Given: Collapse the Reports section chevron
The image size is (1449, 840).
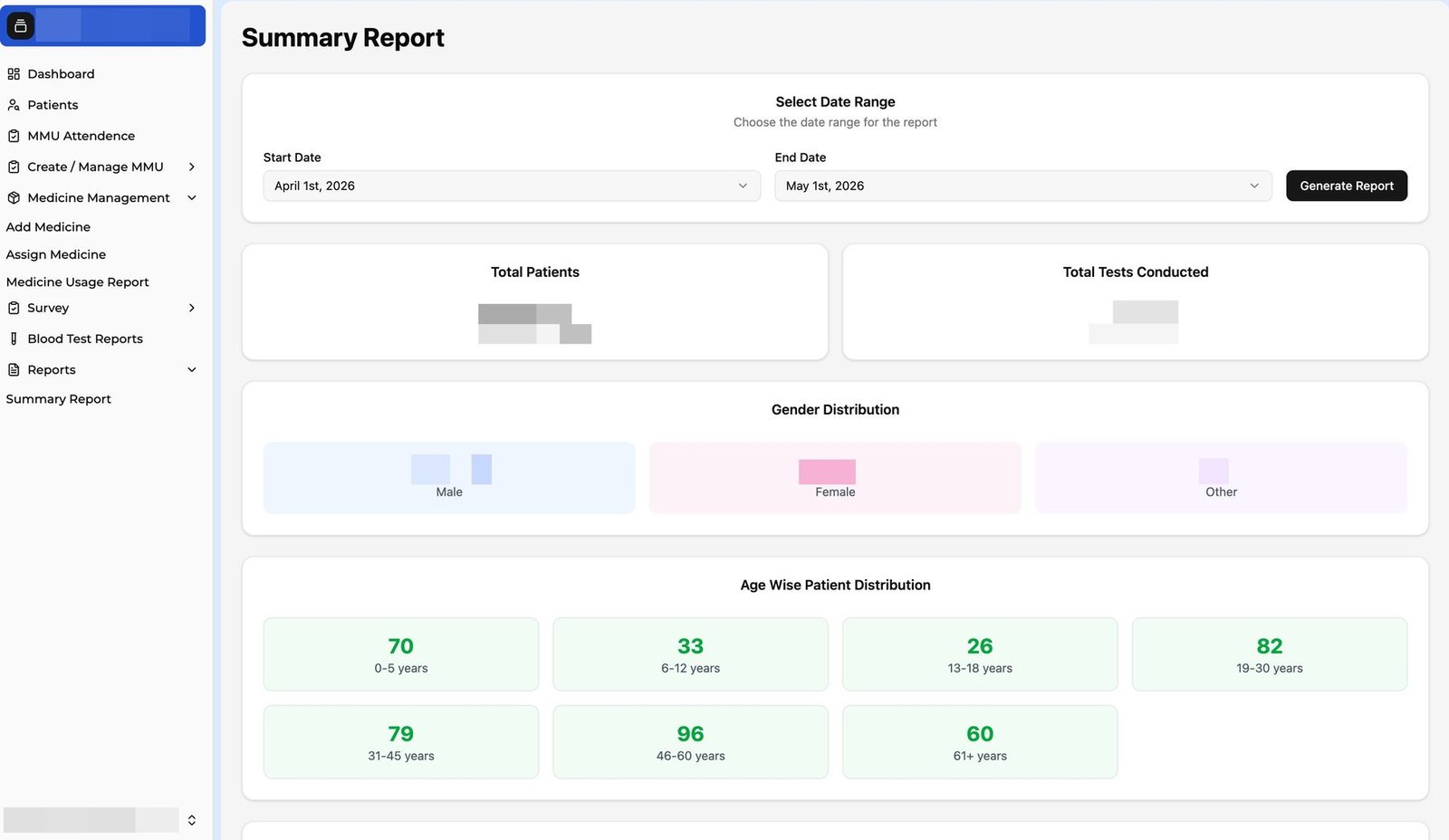Looking at the screenshot, I should click(192, 369).
